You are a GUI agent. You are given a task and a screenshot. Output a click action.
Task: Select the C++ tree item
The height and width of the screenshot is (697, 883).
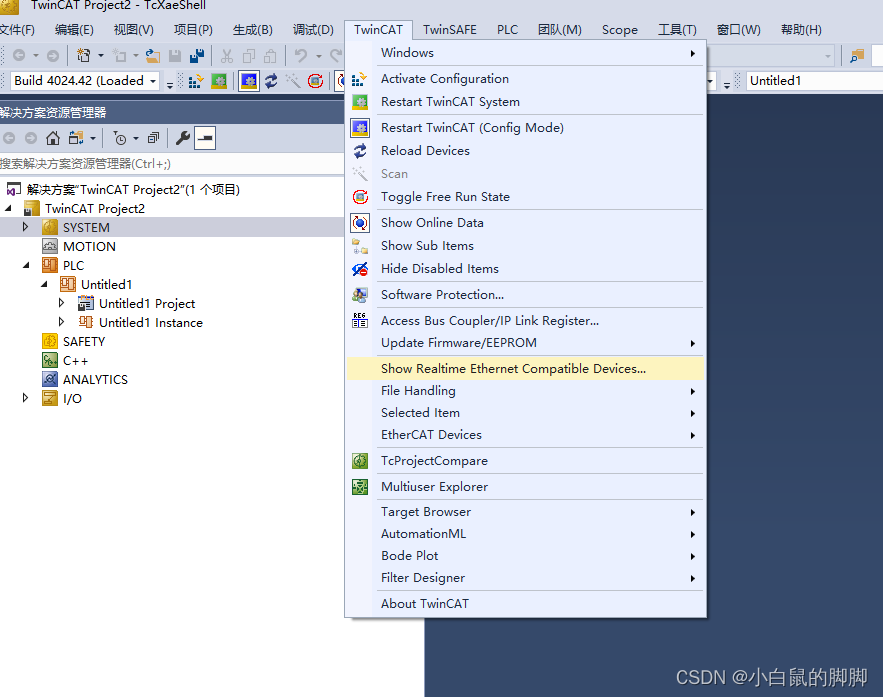(x=75, y=360)
